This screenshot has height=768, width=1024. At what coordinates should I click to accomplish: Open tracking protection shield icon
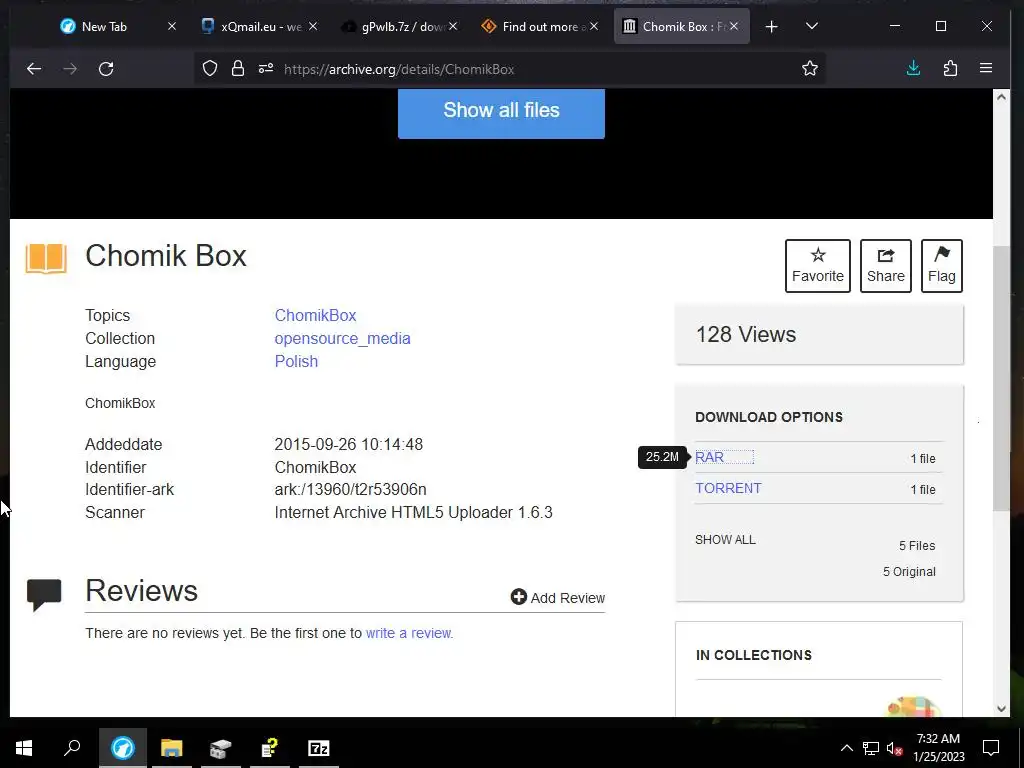pyautogui.click(x=210, y=69)
